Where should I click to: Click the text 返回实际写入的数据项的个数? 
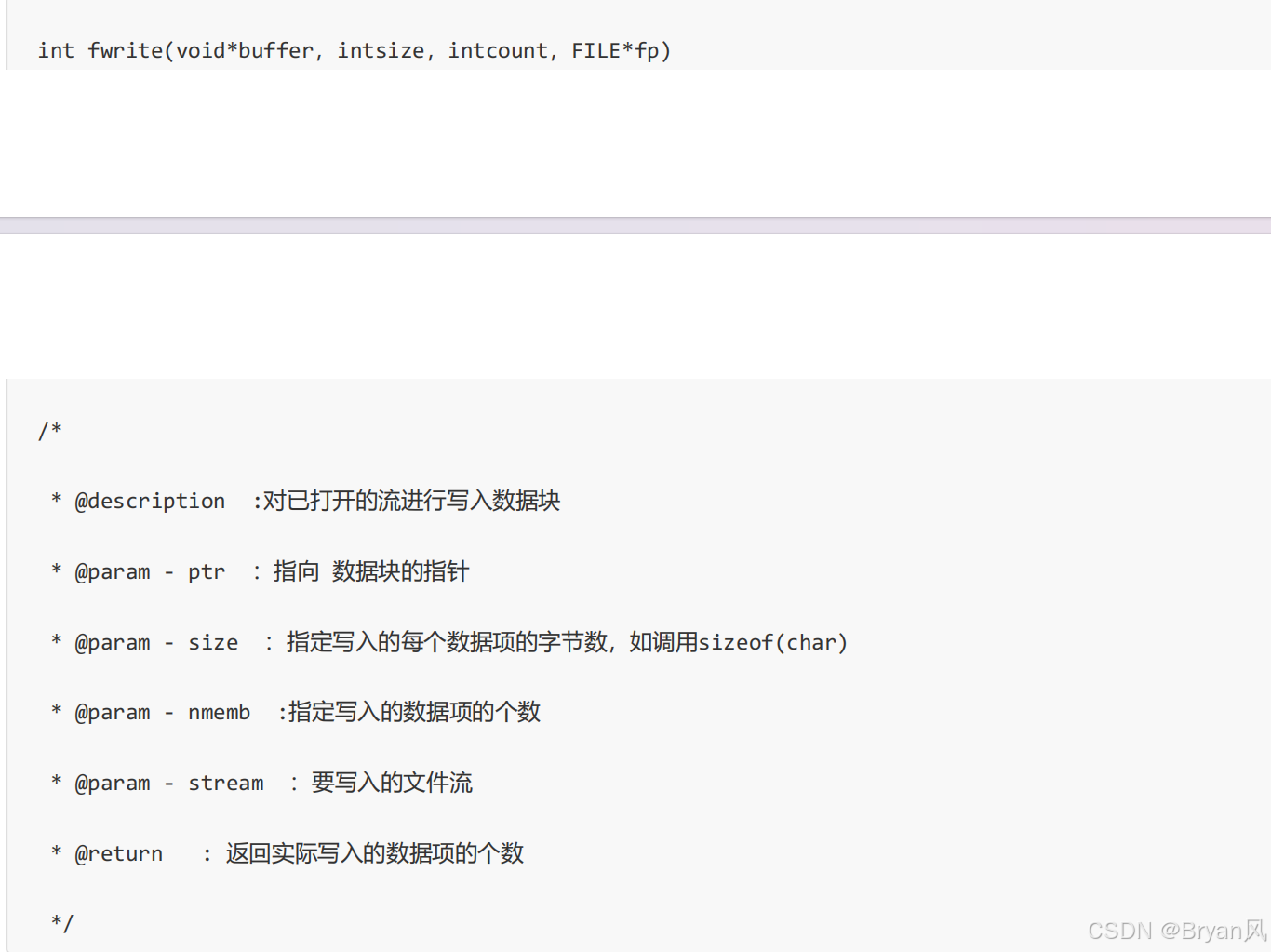(374, 852)
